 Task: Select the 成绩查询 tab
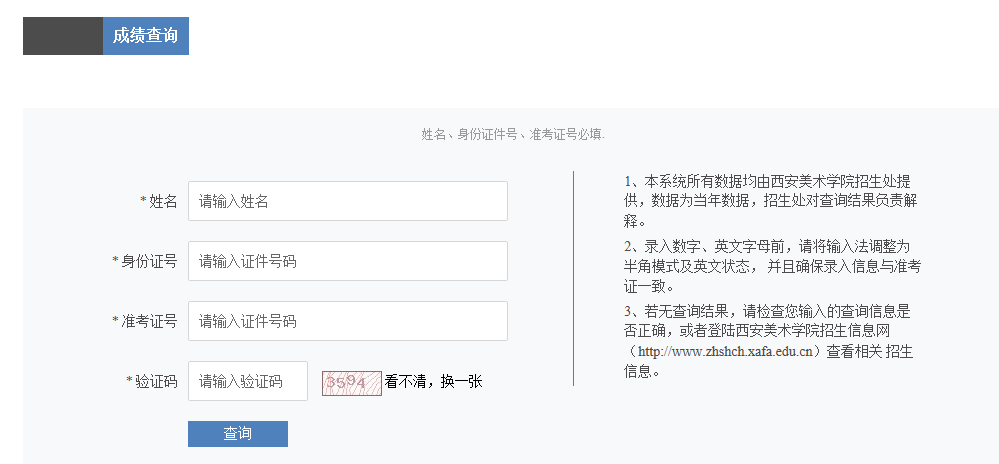[145, 36]
